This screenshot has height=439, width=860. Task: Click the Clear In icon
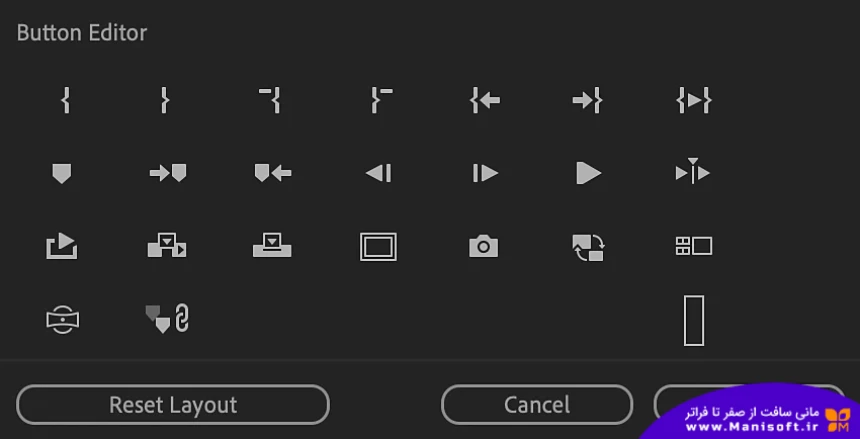(x=270, y=100)
